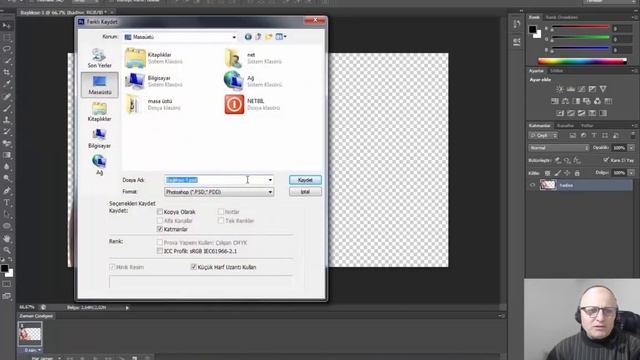This screenshot has width=640, height=360.
Task: Click the up one level folder icon
Action: pyautogui.click(x=258, y=37)
